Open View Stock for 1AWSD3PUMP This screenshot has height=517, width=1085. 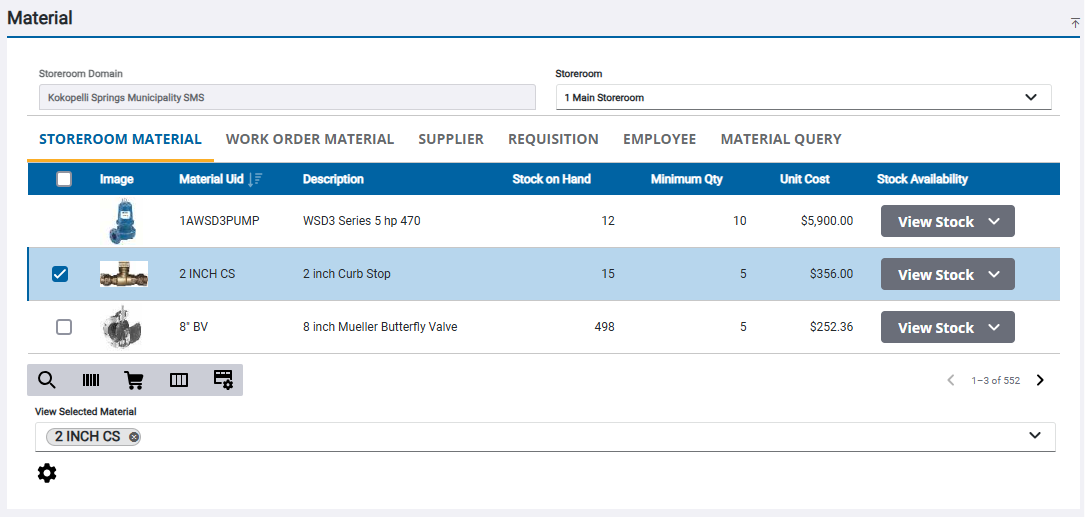[x=947, y=221]
